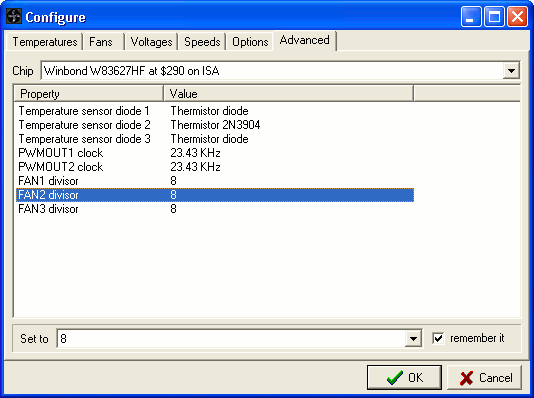Switch to the Temperatures tab
Screen dimensions: 534x398
click(x=44, y=42)
